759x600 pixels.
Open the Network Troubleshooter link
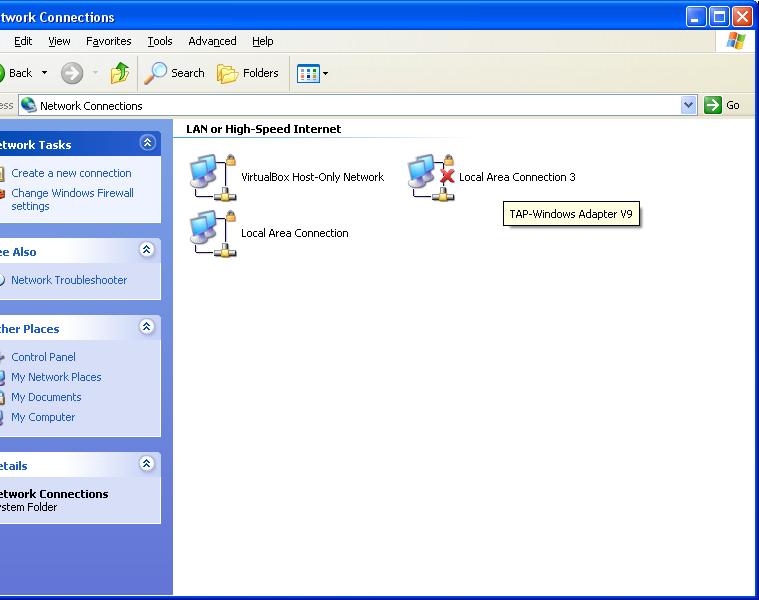click(69, 280)
